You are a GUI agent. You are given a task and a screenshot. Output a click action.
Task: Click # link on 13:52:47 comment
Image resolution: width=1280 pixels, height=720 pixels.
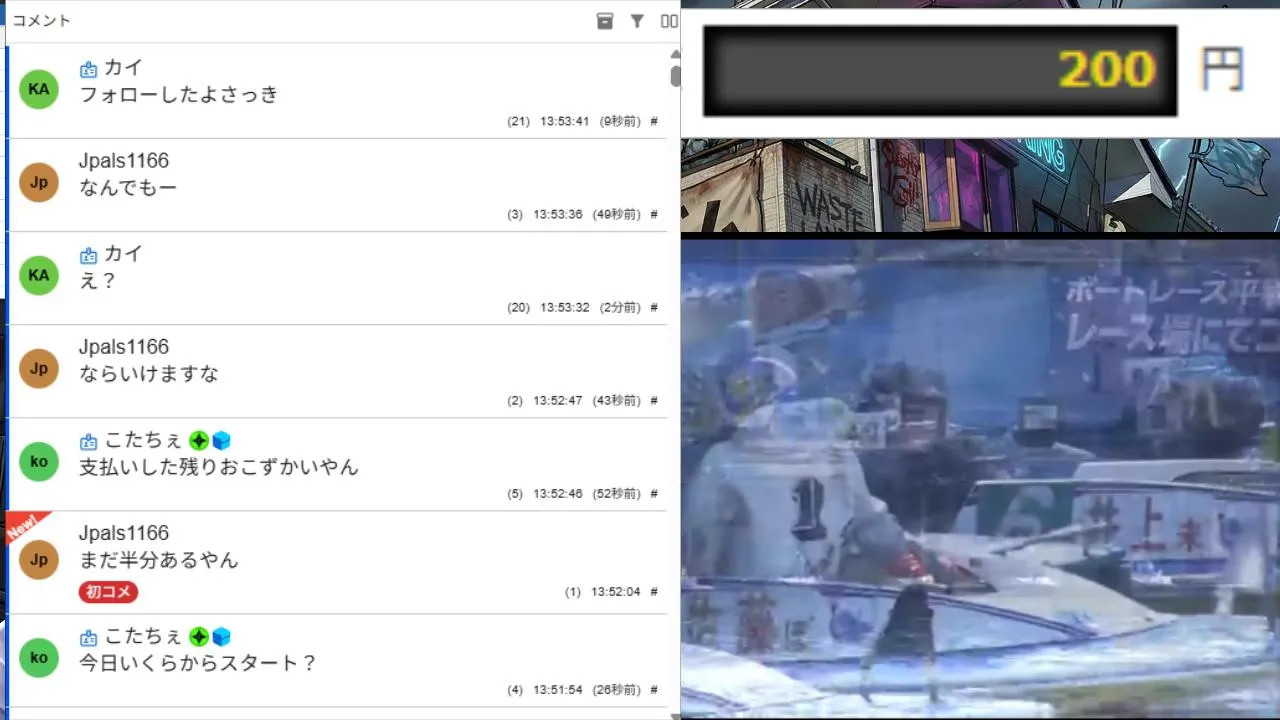click(x=654, y=400)
